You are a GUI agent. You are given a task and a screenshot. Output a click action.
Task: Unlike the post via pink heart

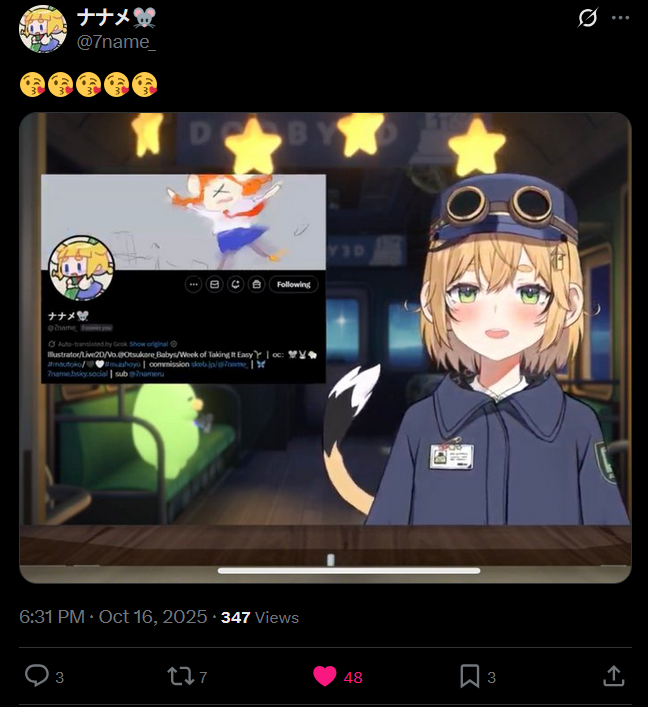(x=325, y=676)
